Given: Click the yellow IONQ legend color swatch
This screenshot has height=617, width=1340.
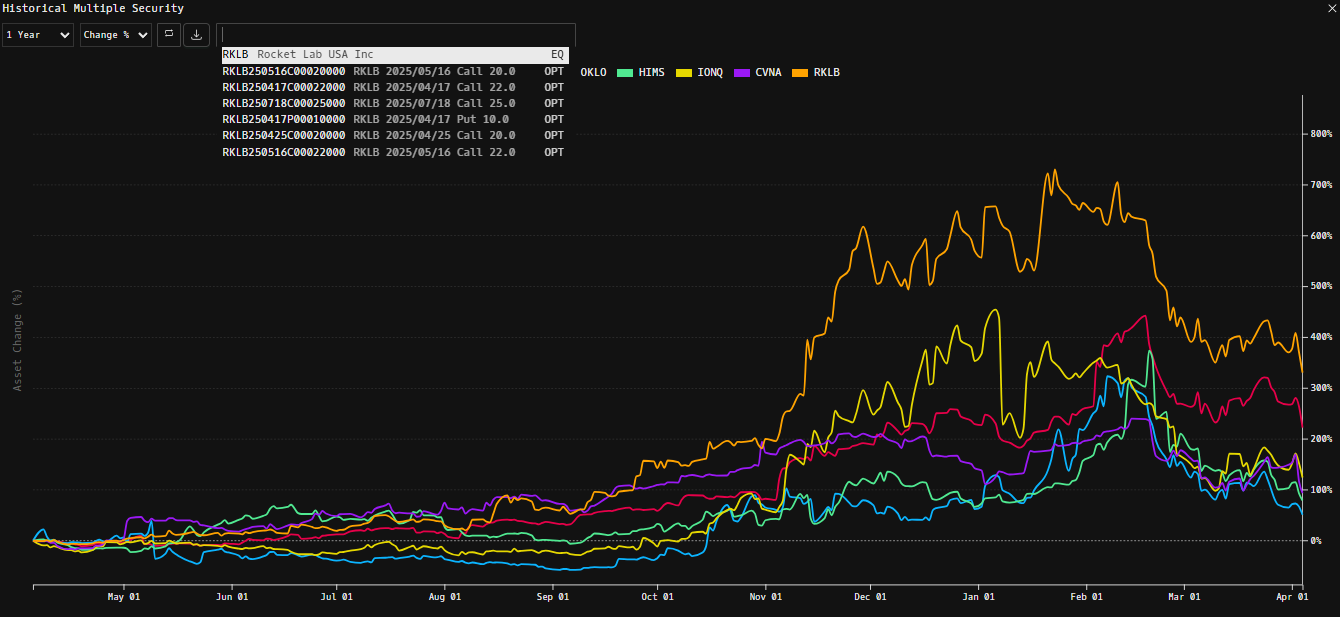Looking at the screenshot, I should (x=684, y=73).
